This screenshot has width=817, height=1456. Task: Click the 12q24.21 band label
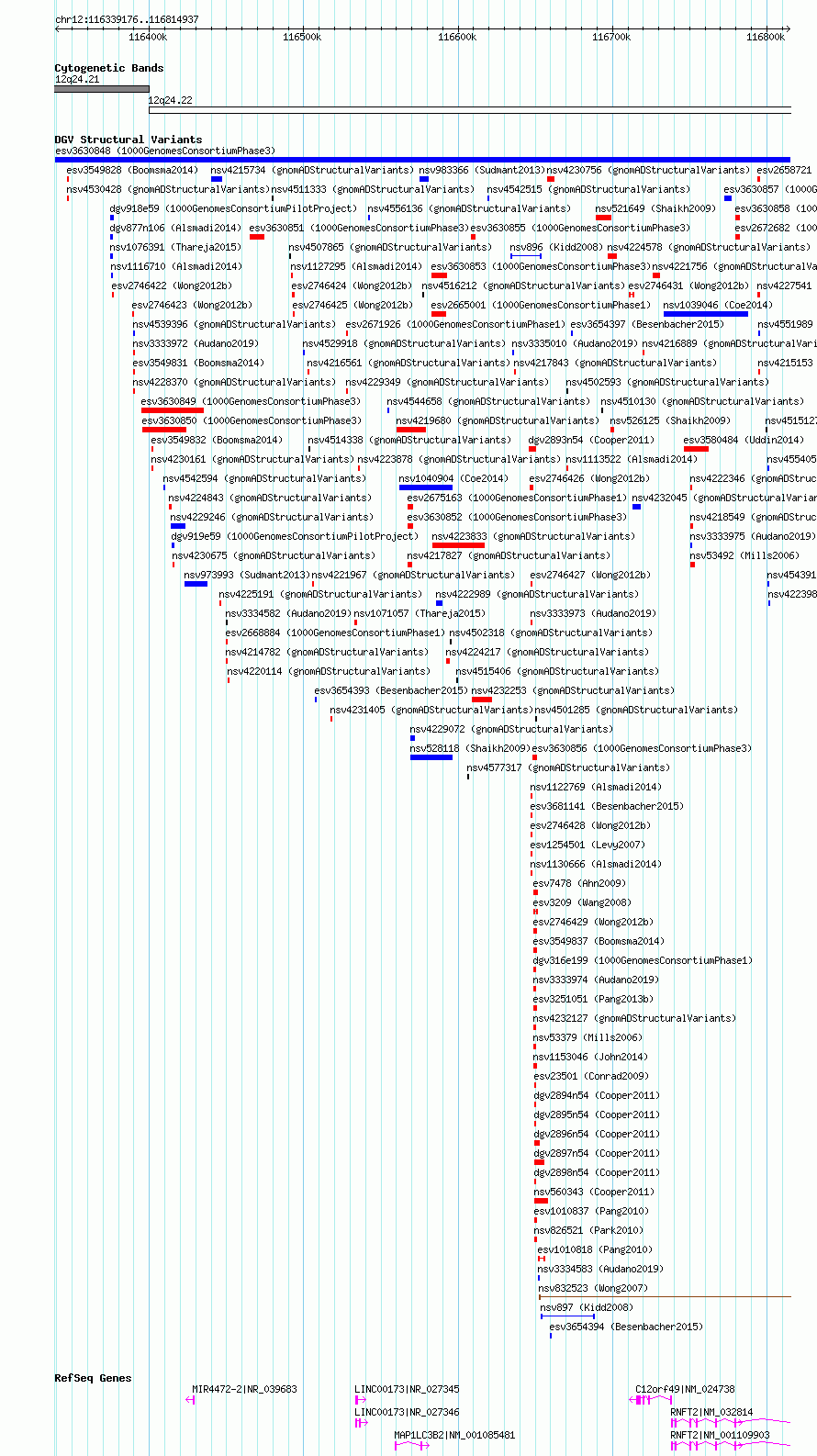(77, 80)
